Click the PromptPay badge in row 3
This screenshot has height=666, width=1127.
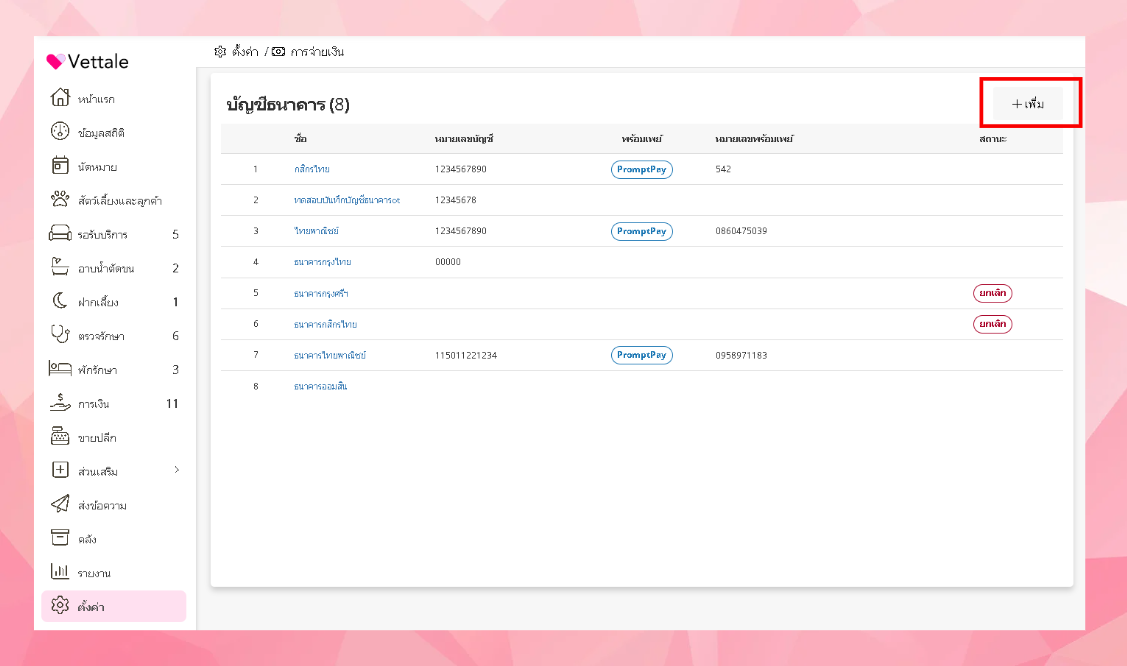[642, 231]
